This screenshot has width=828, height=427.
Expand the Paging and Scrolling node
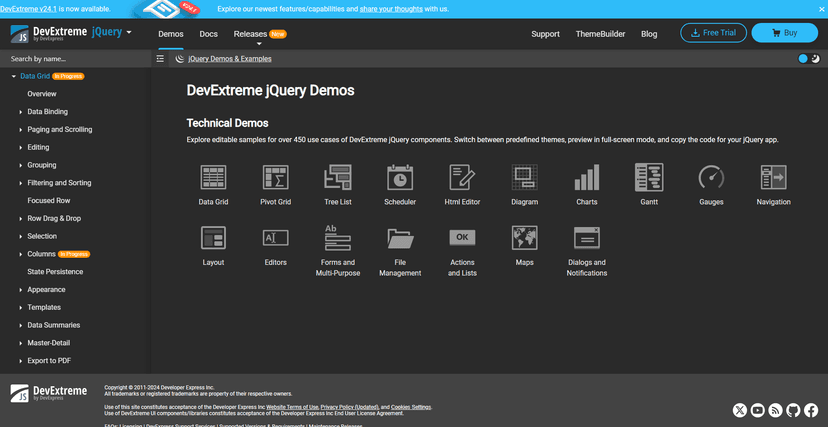pos(21,130)
